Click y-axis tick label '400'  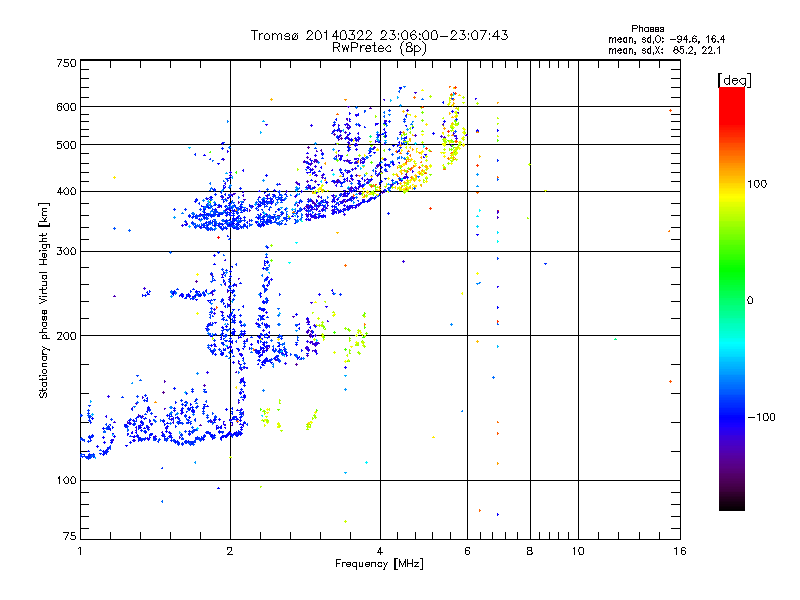point(66,192)
